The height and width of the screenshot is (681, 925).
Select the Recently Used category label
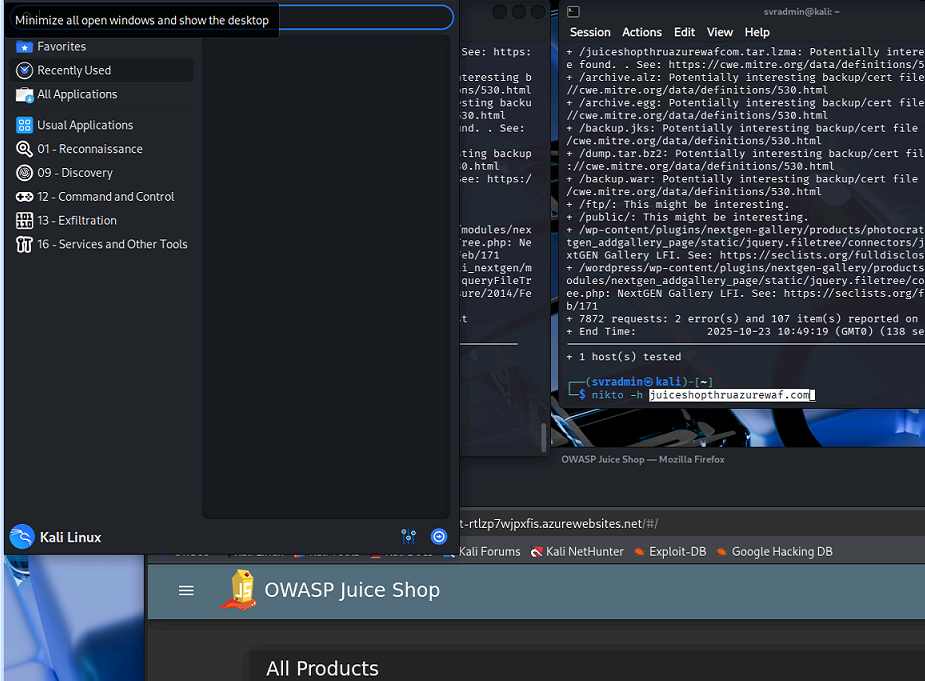[74, 71]
